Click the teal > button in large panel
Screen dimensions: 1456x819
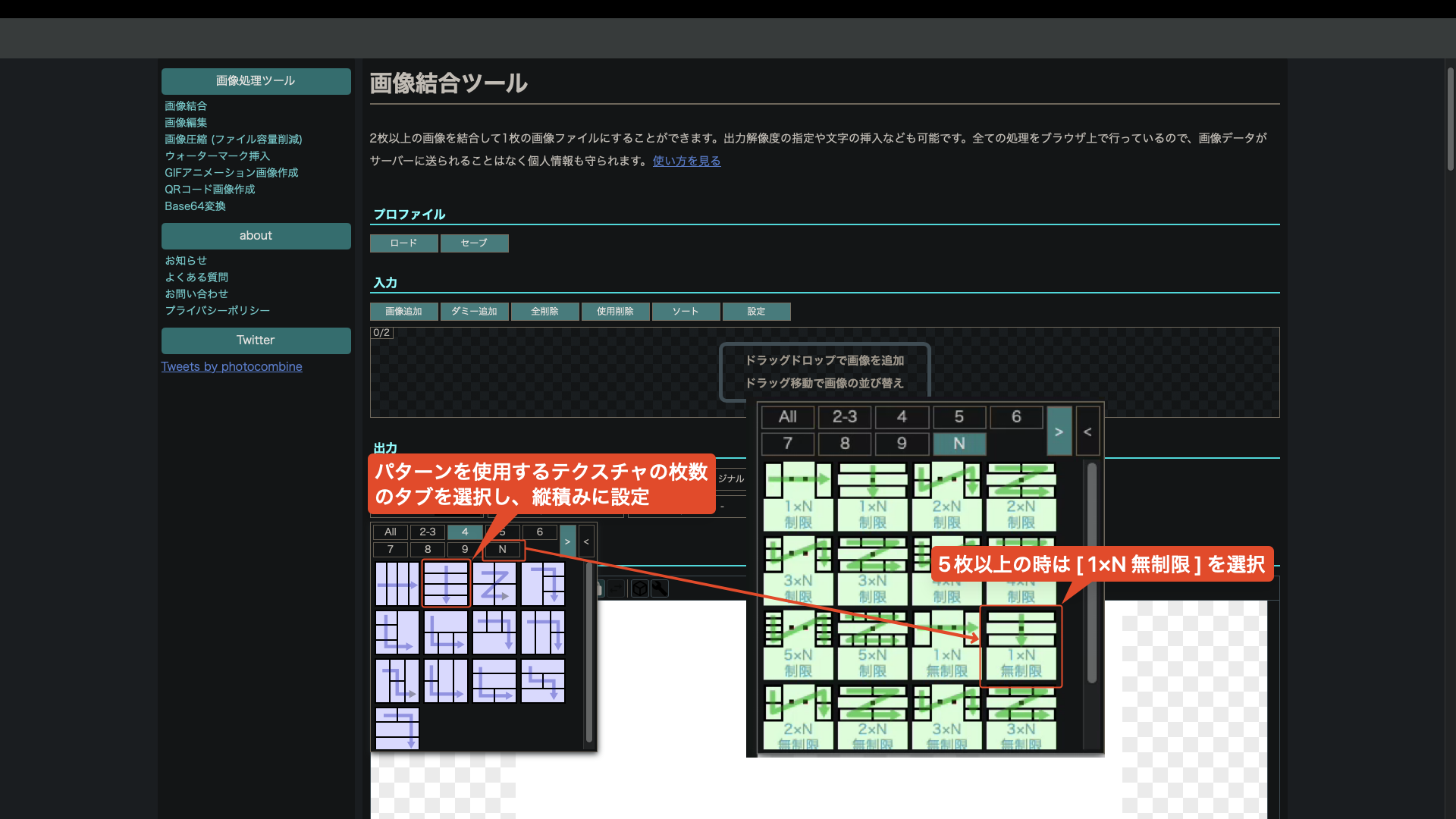[1059, 431]
